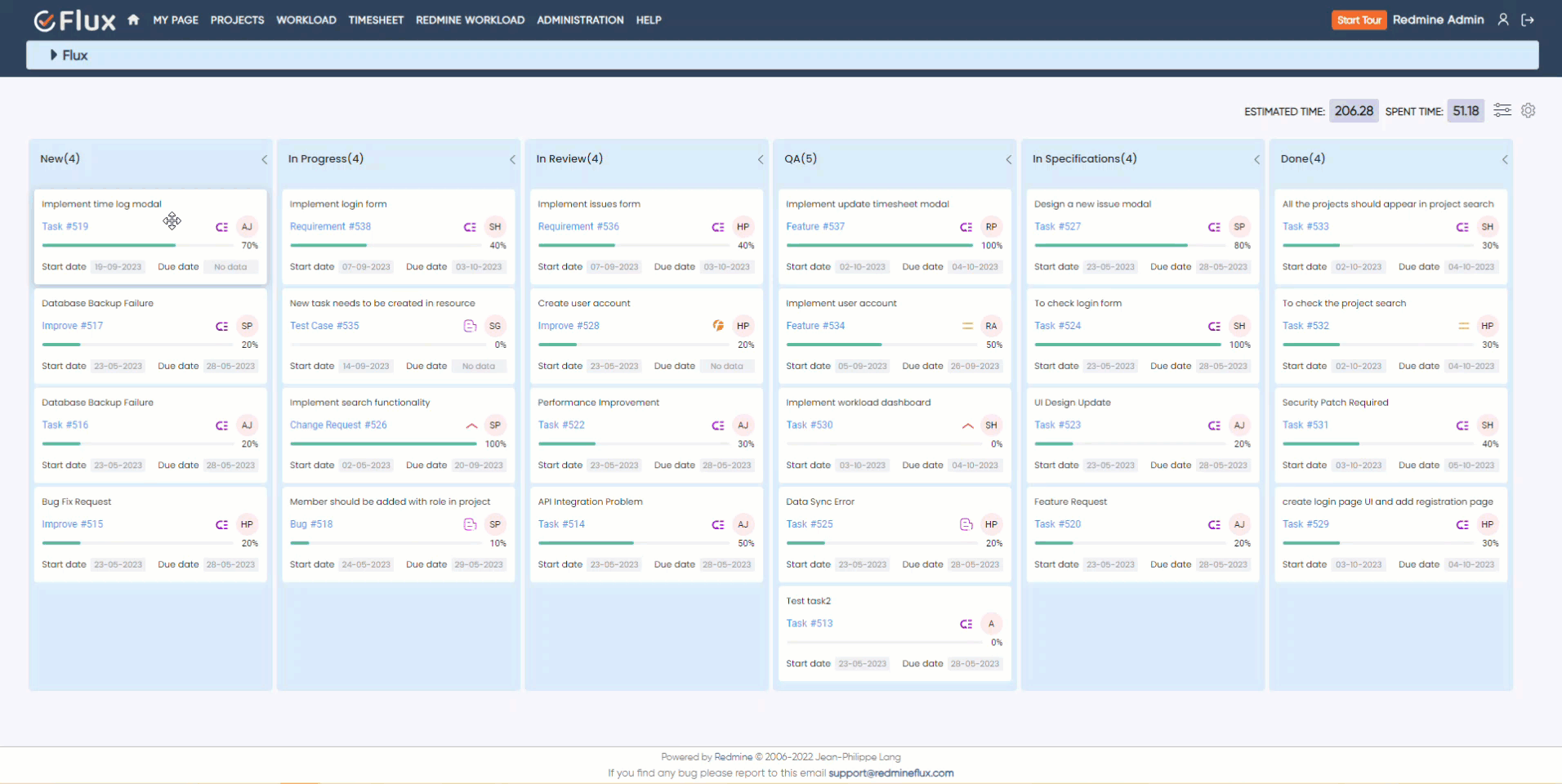Click the priority arrow icon on Change Request #526
The image size is (1562, 784).
[471, 425]
